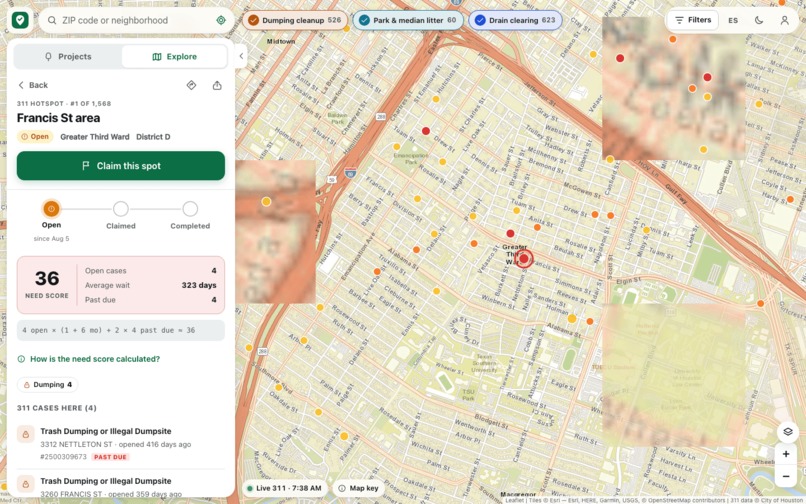Switch language to ES
The height and width of the screenshot is (504, 806).
click(733, 21)
